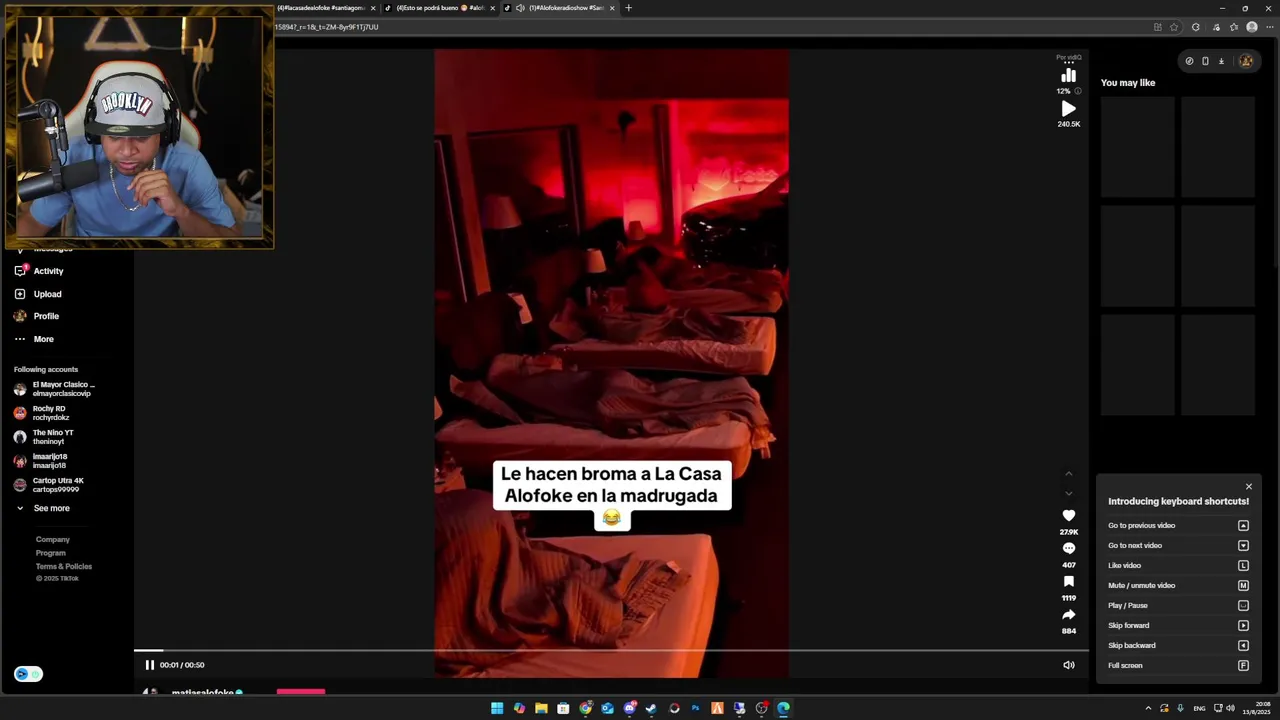Click the vidIQ play count icon
This screenshot has width=1280, height=720.
tap(1068, 109)
